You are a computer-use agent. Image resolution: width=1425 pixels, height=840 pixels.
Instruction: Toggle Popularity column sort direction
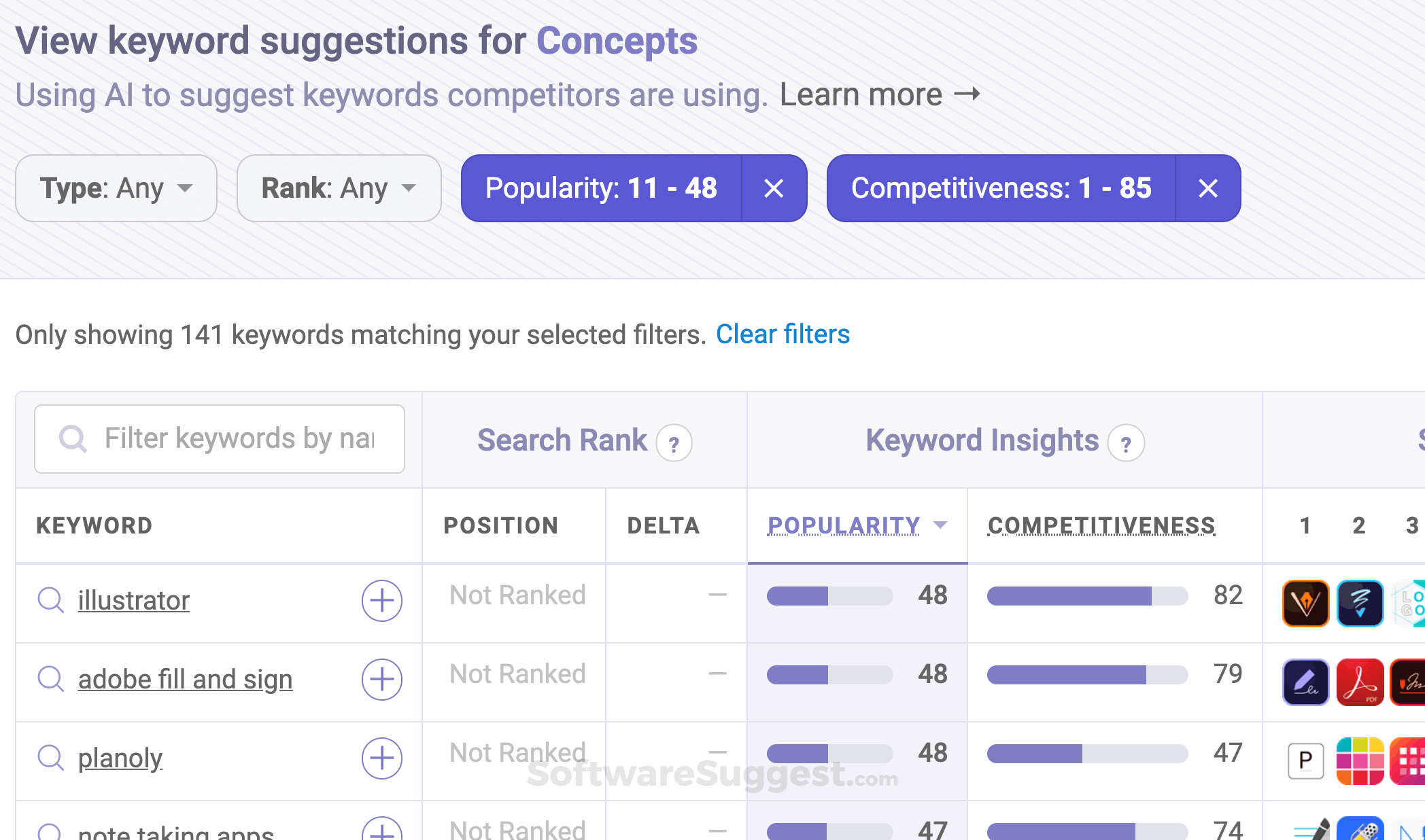(x=856, y=525)
